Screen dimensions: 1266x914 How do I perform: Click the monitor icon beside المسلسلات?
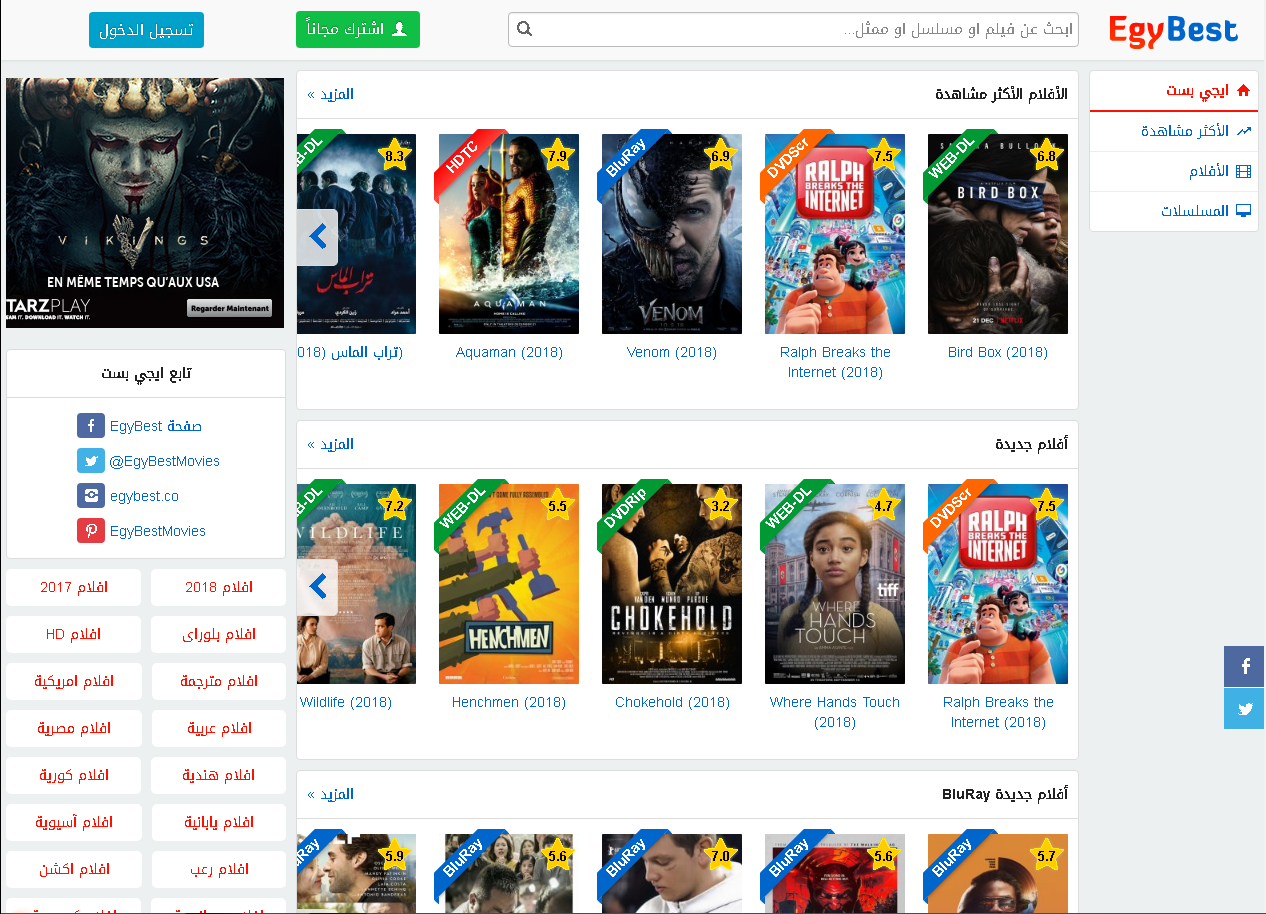click(1244, 211)
